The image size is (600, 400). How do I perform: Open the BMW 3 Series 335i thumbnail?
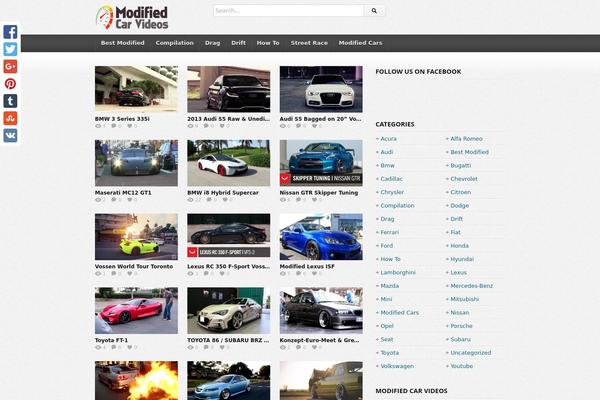[x=136, y=89]
